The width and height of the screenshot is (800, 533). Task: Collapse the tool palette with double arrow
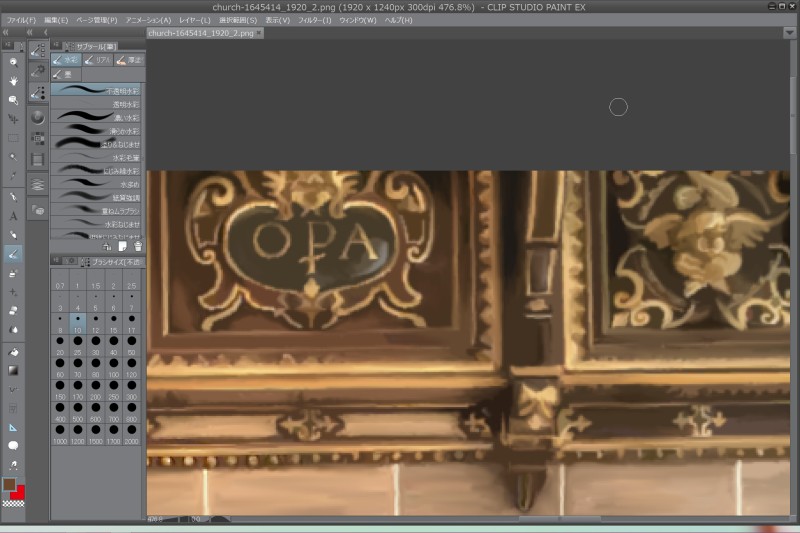(x=6, y=33)
